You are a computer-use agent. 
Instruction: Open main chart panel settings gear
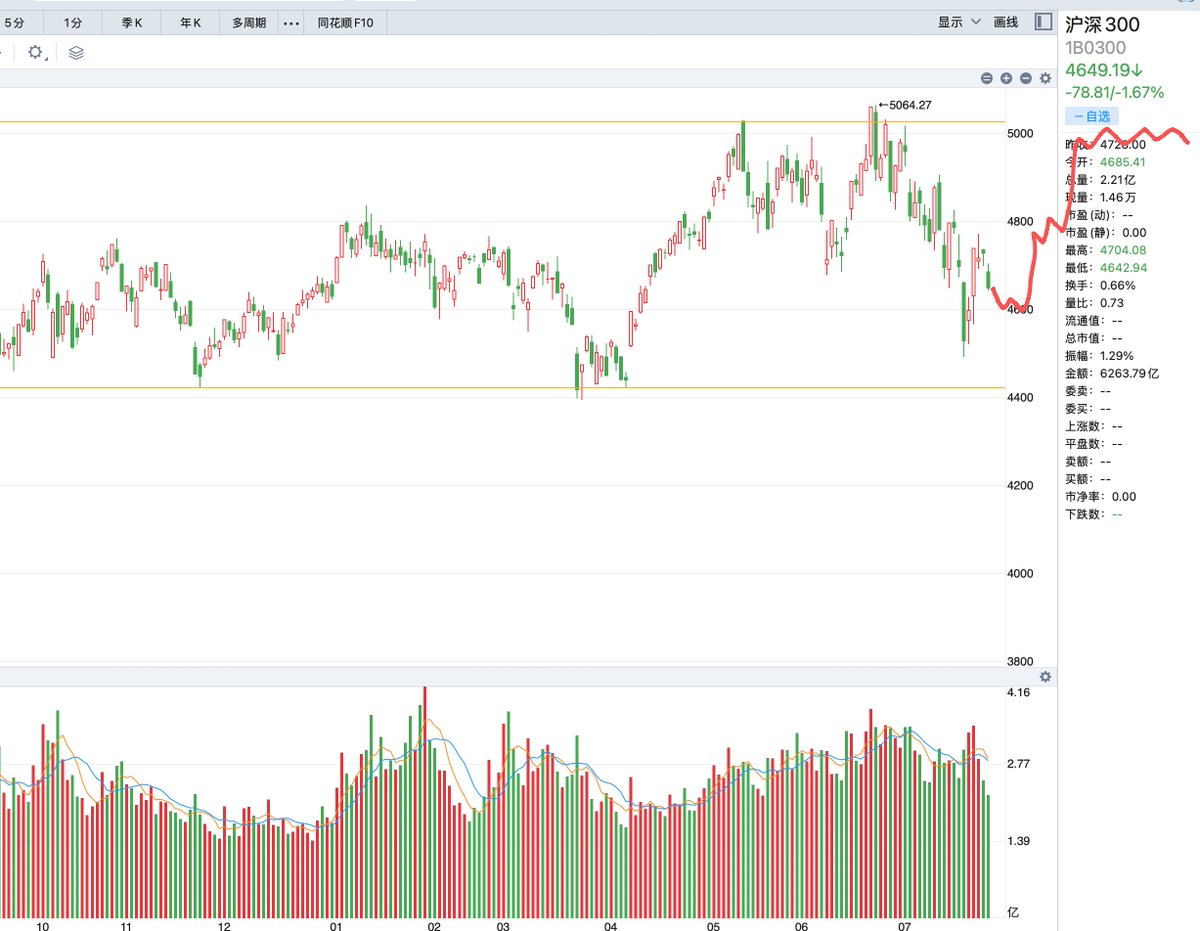pyautogui.click(x=1046, y=78)
